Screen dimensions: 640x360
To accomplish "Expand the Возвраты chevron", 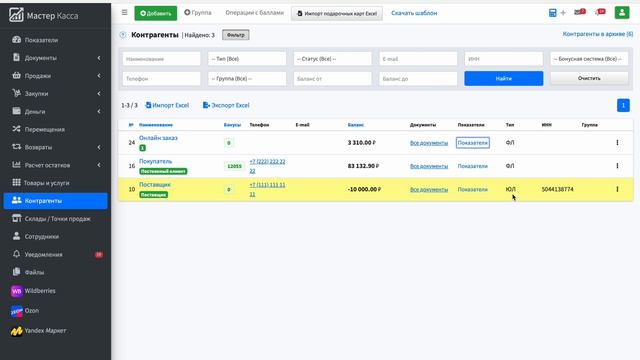I will tap(99, 147).
